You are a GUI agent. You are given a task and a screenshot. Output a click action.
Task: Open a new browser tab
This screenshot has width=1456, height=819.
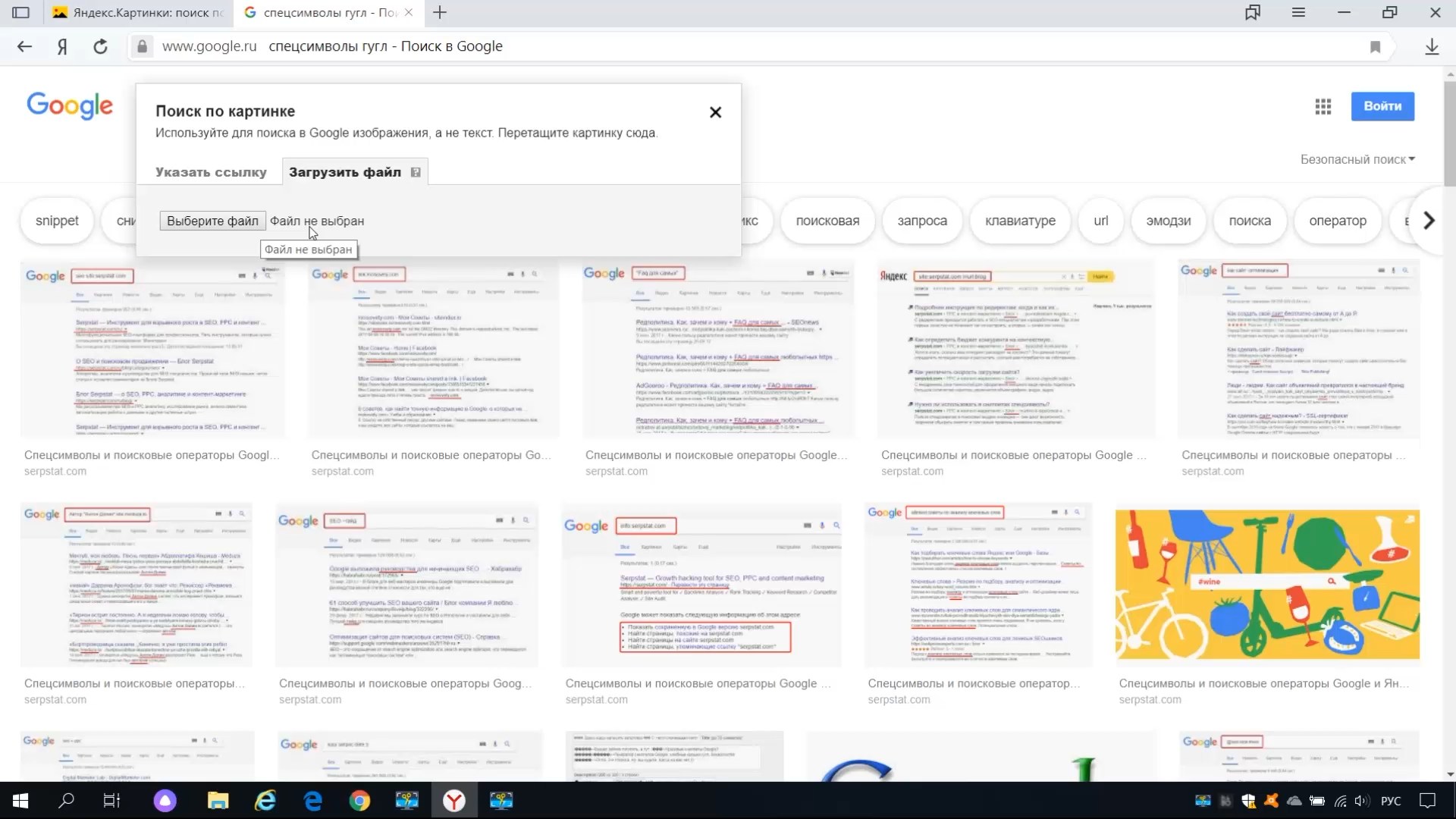pyautogui.click(x=440, y=12)
